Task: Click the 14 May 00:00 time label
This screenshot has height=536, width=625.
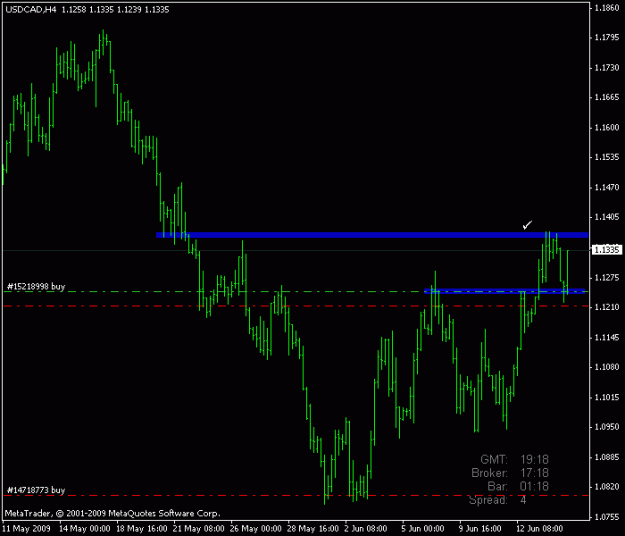Action: pos(85,529)
